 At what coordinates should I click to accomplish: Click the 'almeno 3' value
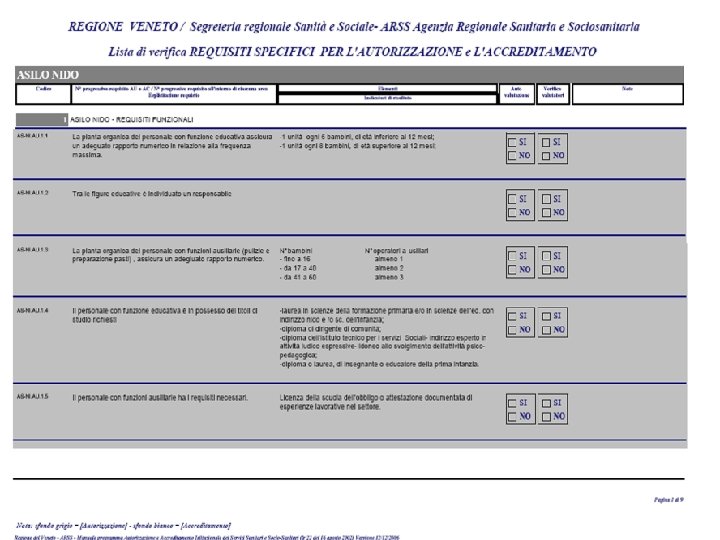(389, 277)
